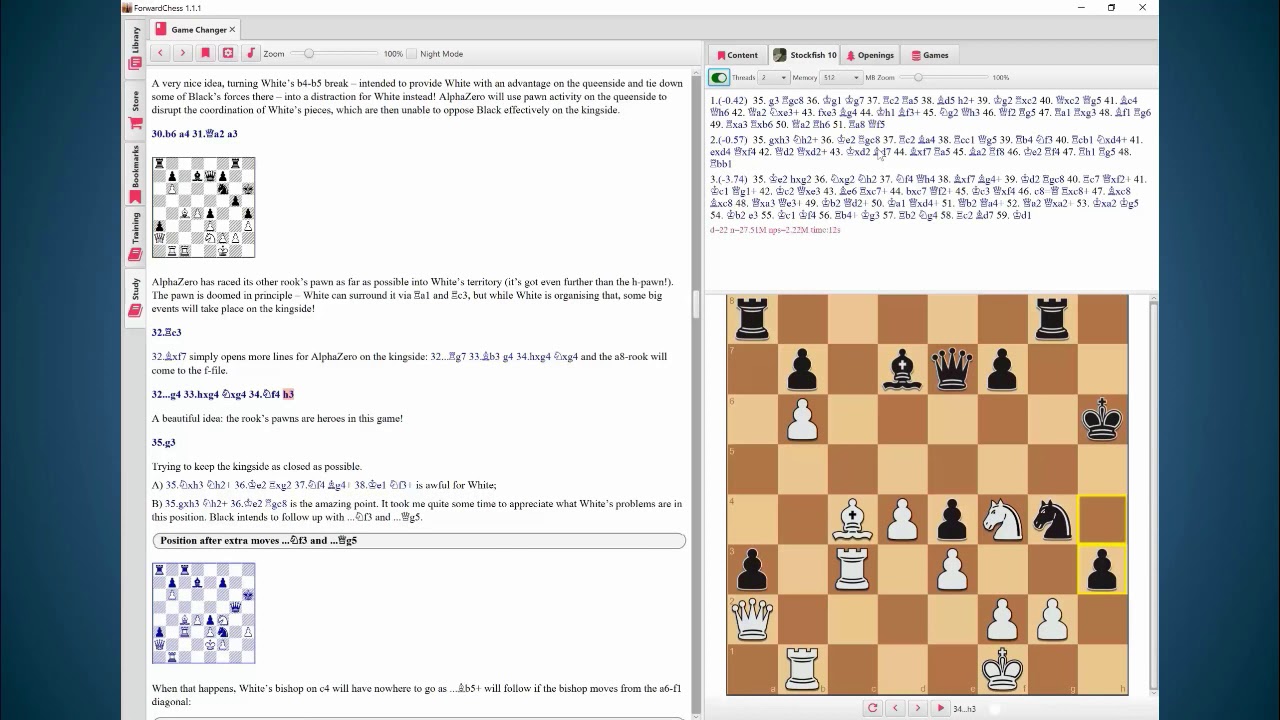Click the 32.Bxf7 variation move
Viewport: 1280px width, 720px height.
169,357
